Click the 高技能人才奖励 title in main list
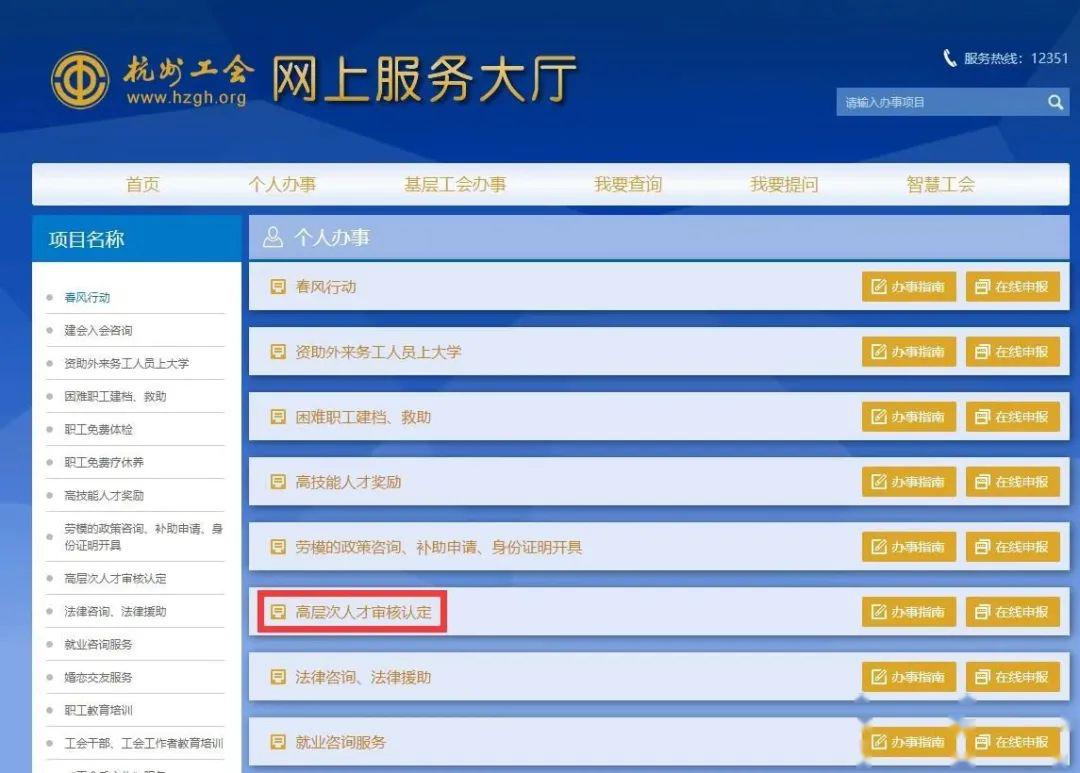Viewport: 1080px width, 773px height. (349, 482)
